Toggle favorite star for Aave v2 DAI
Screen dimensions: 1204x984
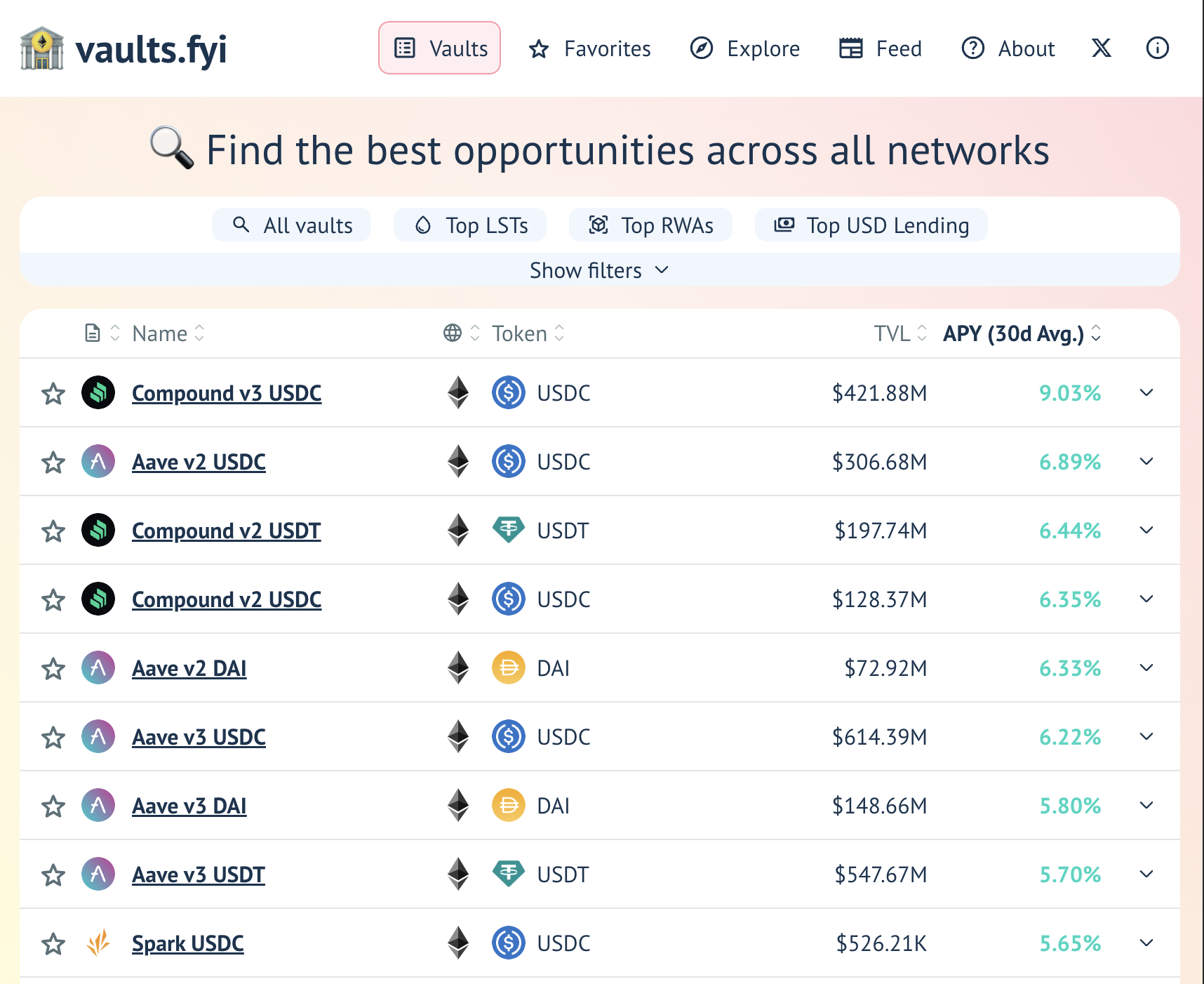coord(53,669)
